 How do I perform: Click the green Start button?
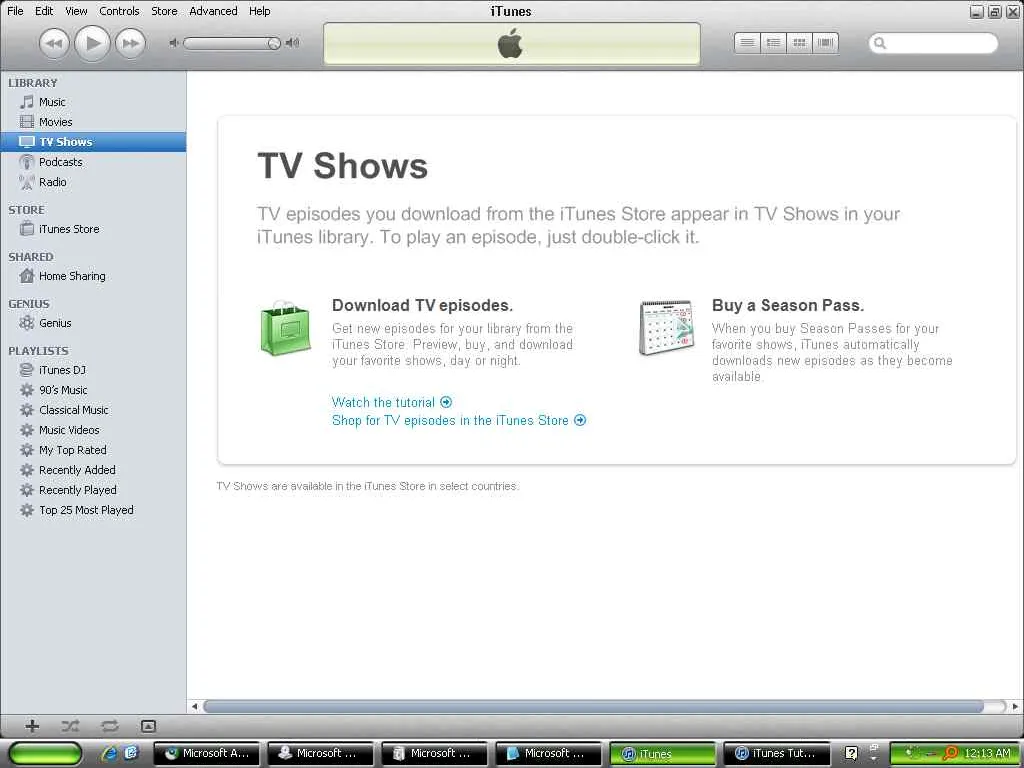pyautogui.click(x=45, y=754)
